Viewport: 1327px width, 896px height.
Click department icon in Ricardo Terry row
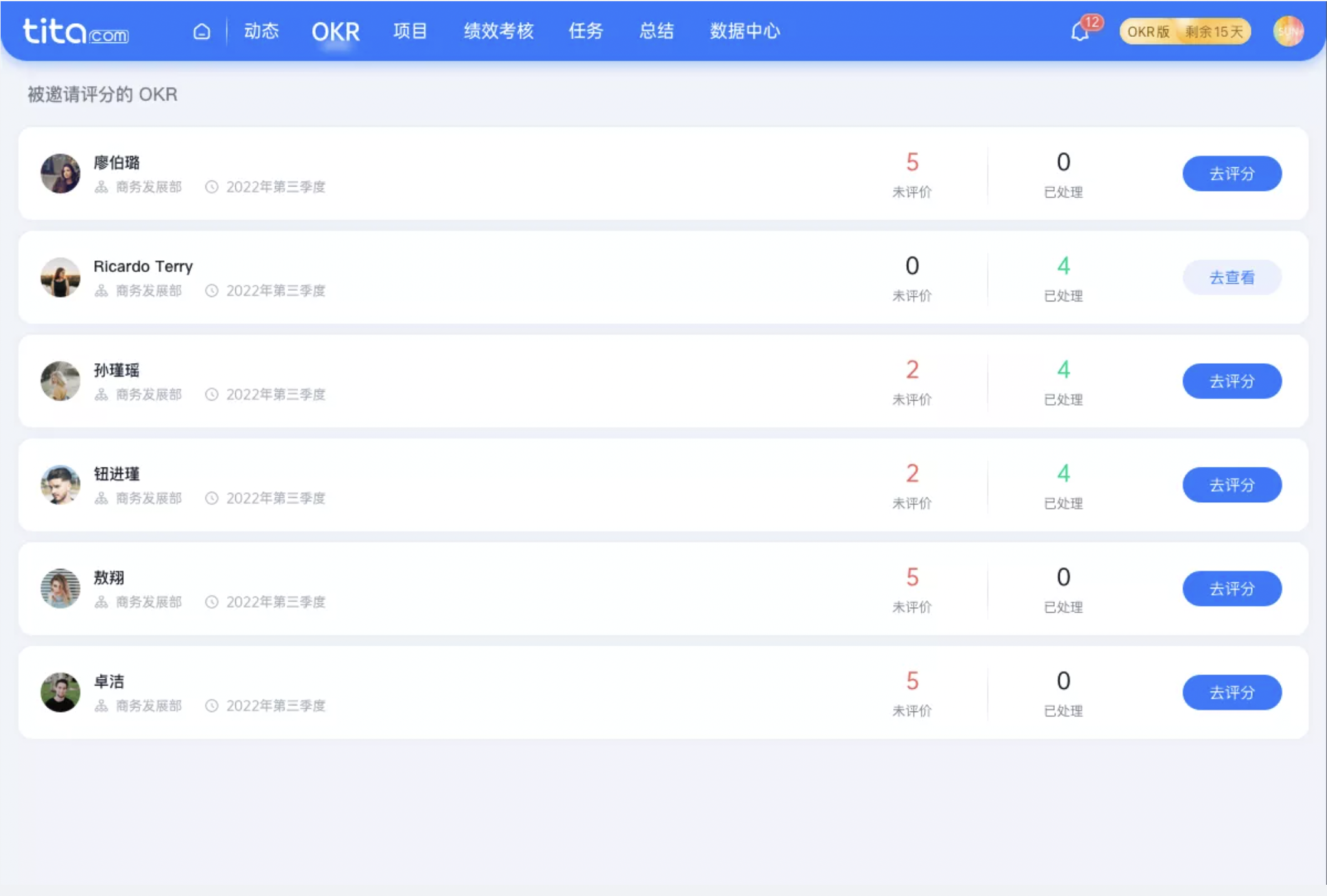pyautogui.click(x=101, y=291)
